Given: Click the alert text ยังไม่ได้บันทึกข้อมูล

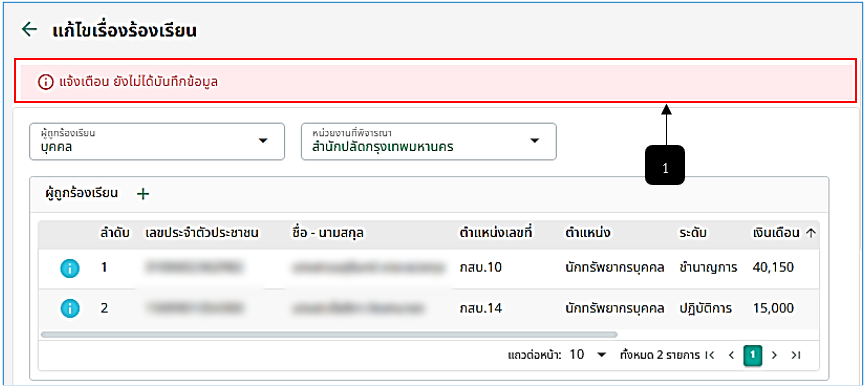Looking at the screenshot, I should point(166,82).
